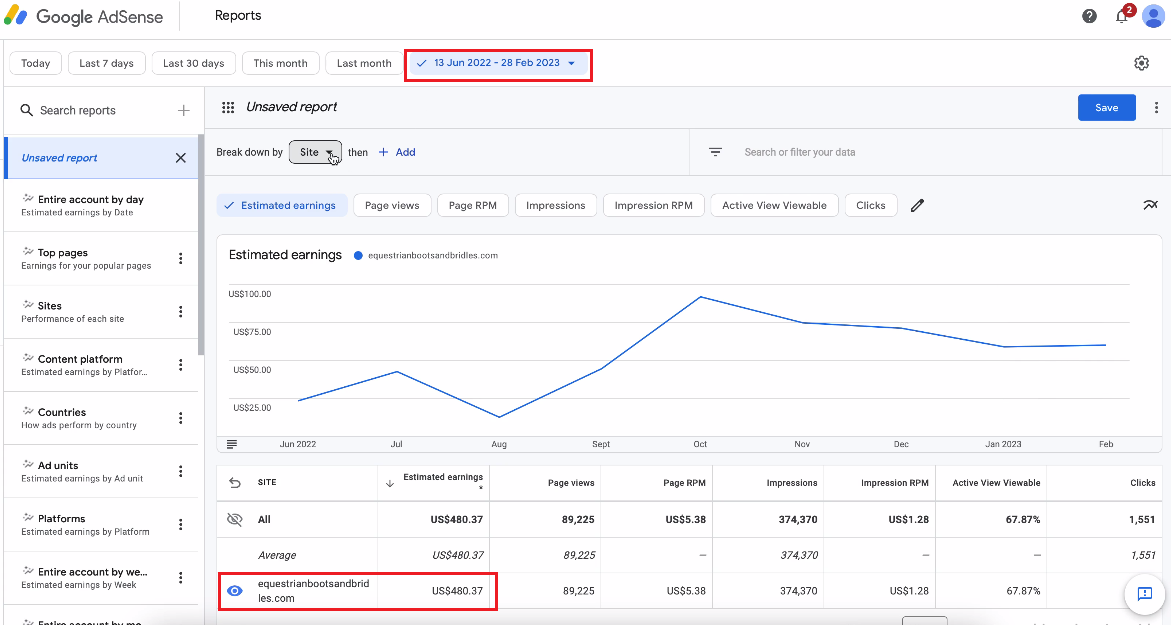
Task: Open the custom date range dropdown
Action: coord(498,64)
